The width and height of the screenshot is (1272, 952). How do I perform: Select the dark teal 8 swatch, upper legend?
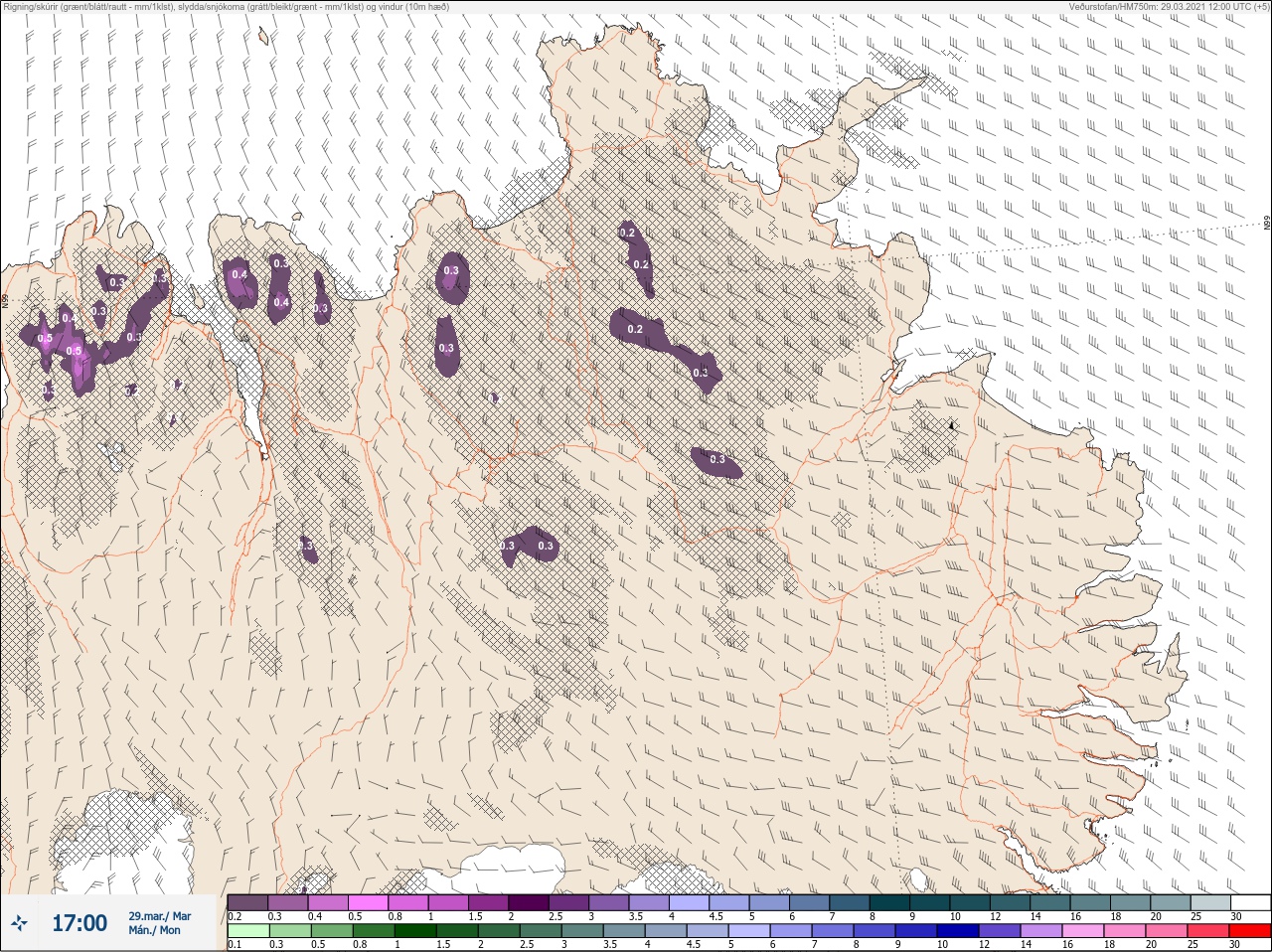[890, 902]
